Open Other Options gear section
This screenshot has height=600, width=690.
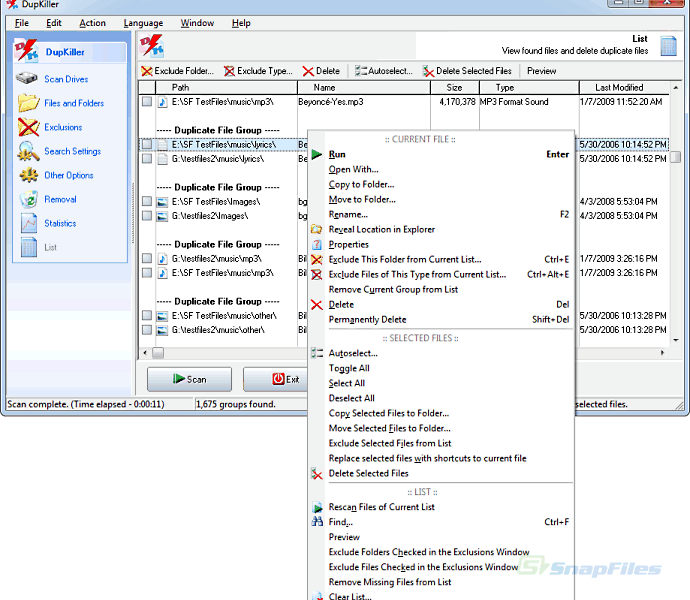point(56,175)
